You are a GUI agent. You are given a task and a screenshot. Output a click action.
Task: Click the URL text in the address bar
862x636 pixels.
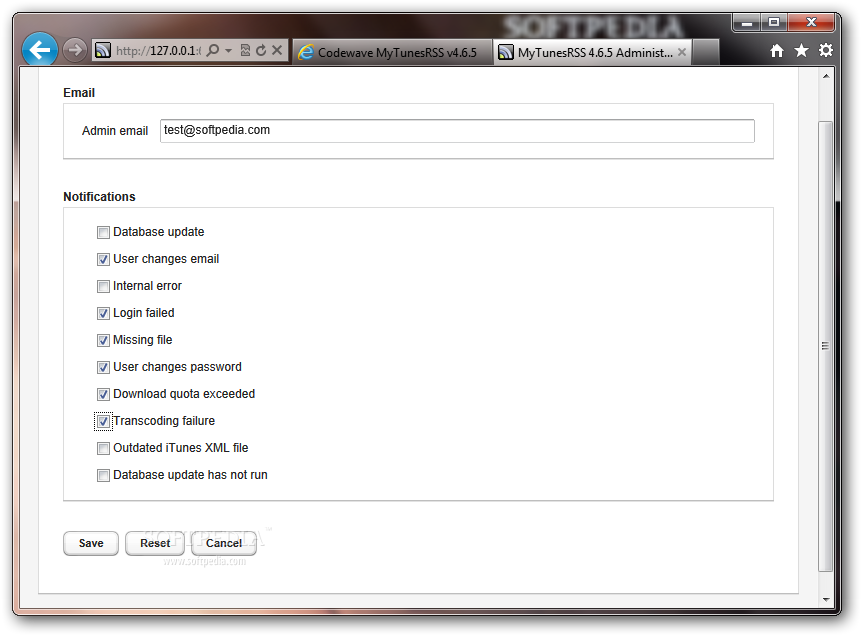(x=158, y=51)
